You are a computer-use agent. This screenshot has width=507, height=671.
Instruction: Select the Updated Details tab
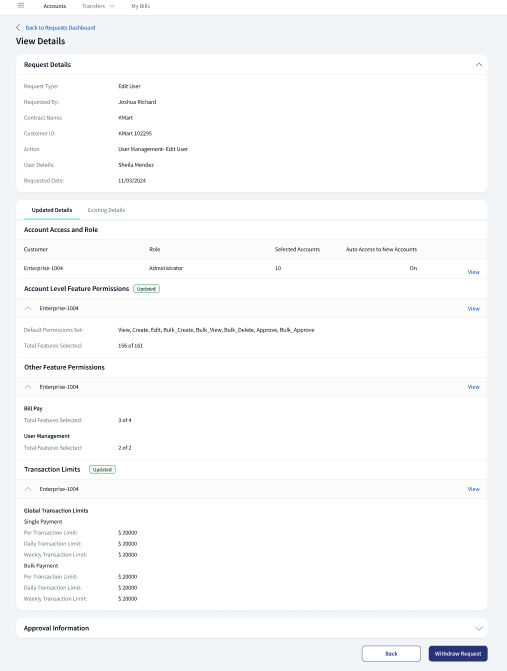coord(52,210)
